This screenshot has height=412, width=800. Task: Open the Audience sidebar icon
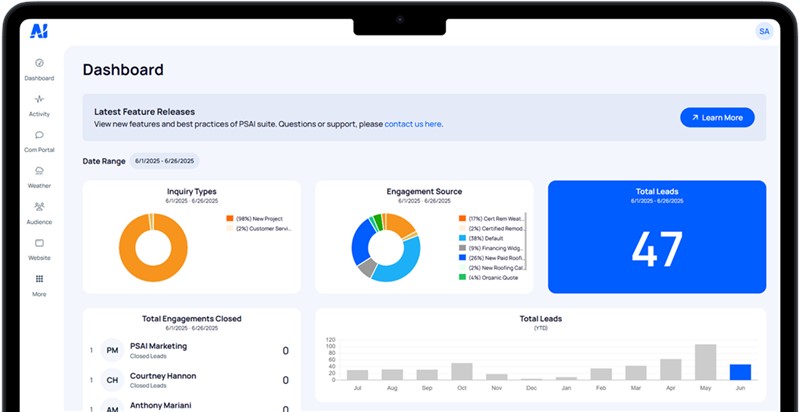(x=39, y=207)
